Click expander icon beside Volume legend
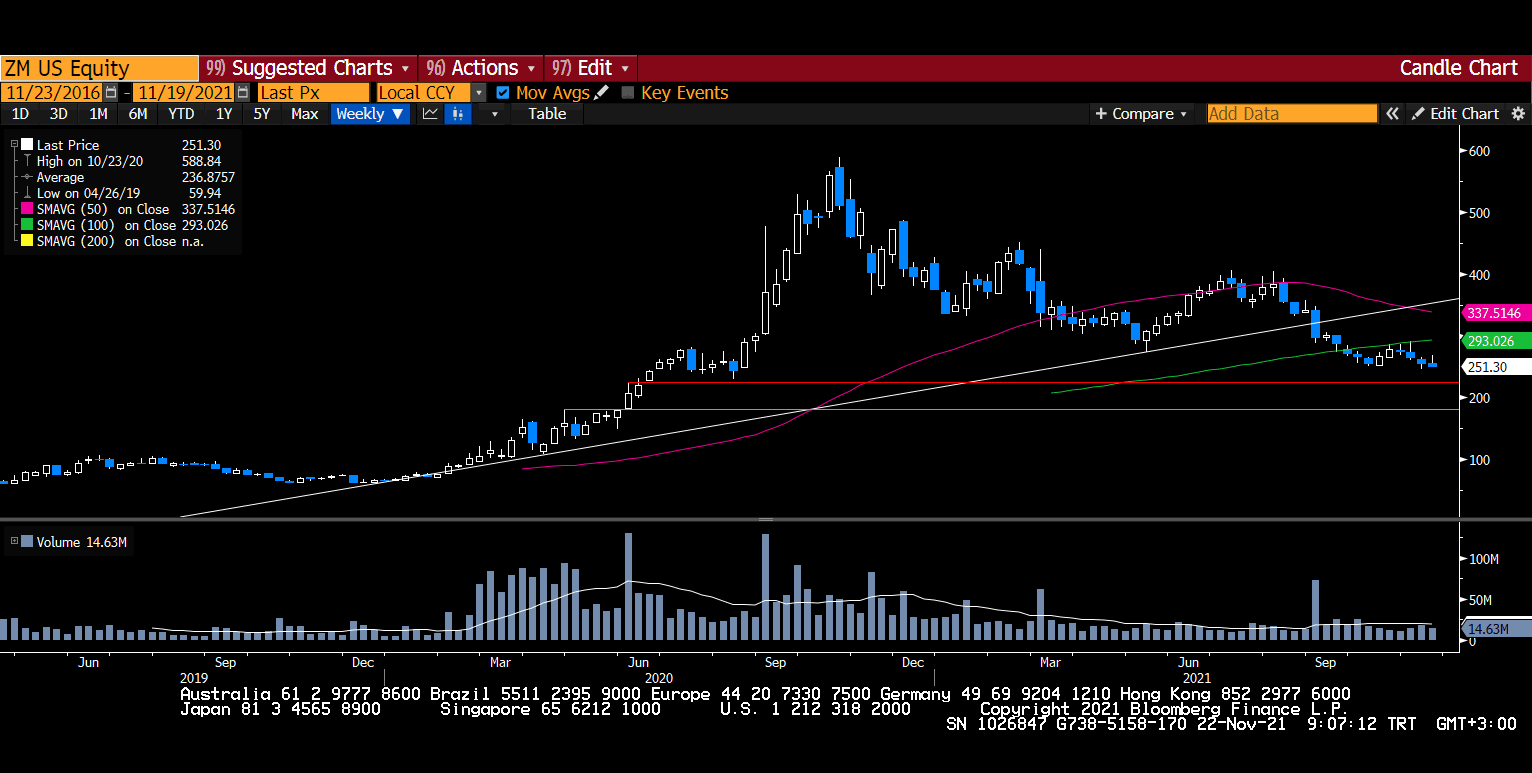Screen dimensions: 1532x773 tap(14, 542)
